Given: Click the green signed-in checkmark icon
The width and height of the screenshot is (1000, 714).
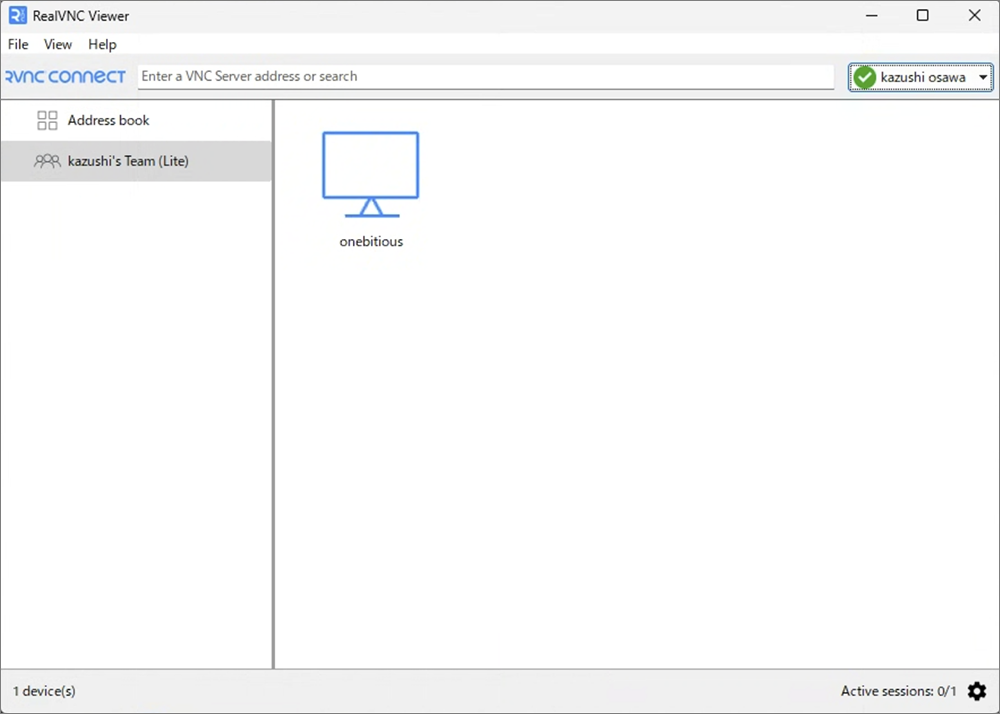Looking at the screenshot, I should [865, 77].
